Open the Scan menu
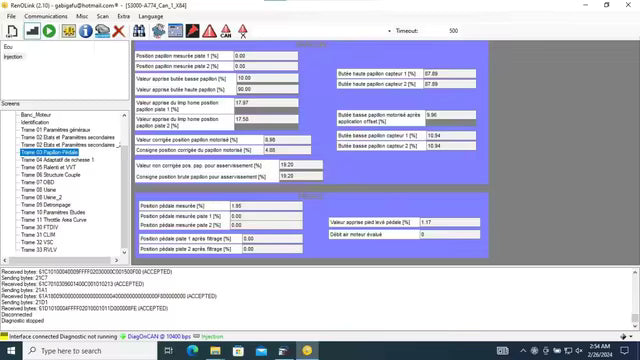 (103, 16)
